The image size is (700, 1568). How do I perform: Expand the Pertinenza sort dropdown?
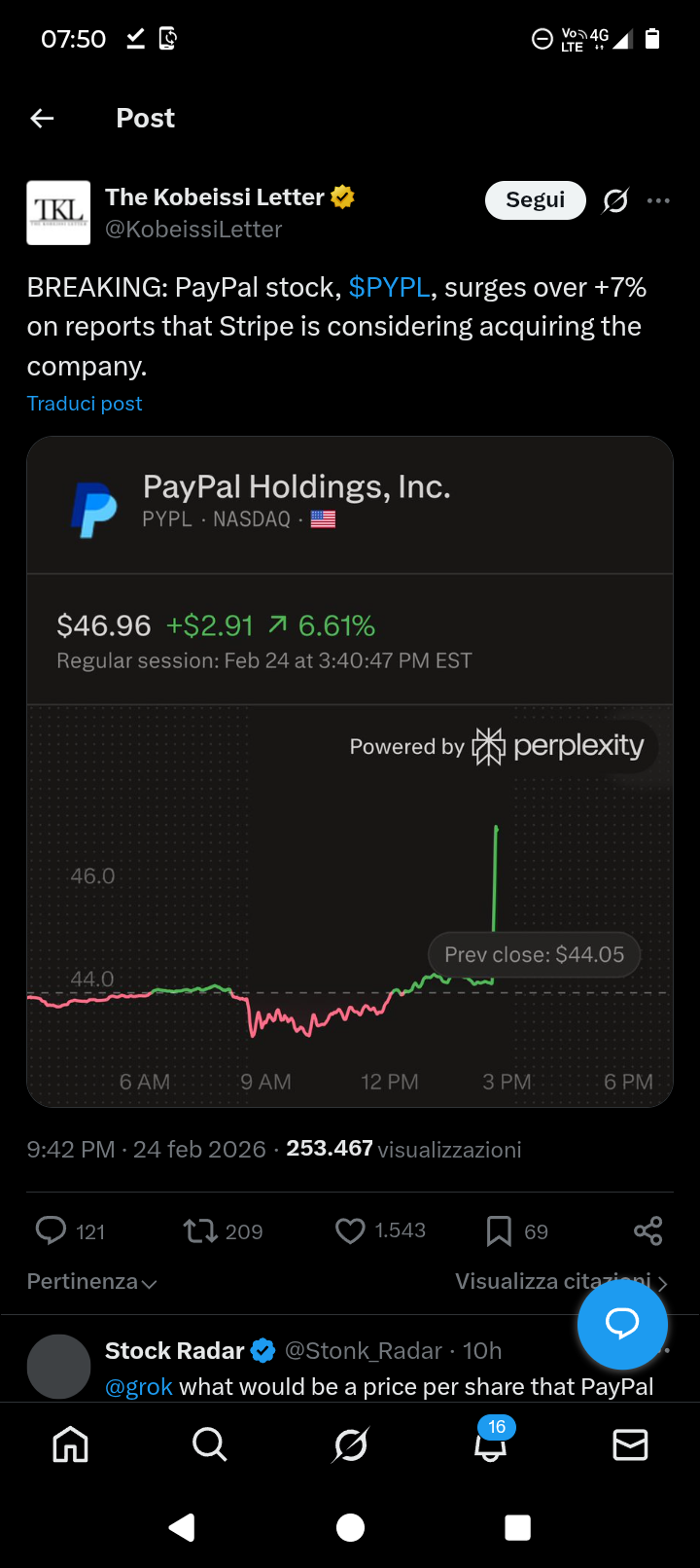92,1282
